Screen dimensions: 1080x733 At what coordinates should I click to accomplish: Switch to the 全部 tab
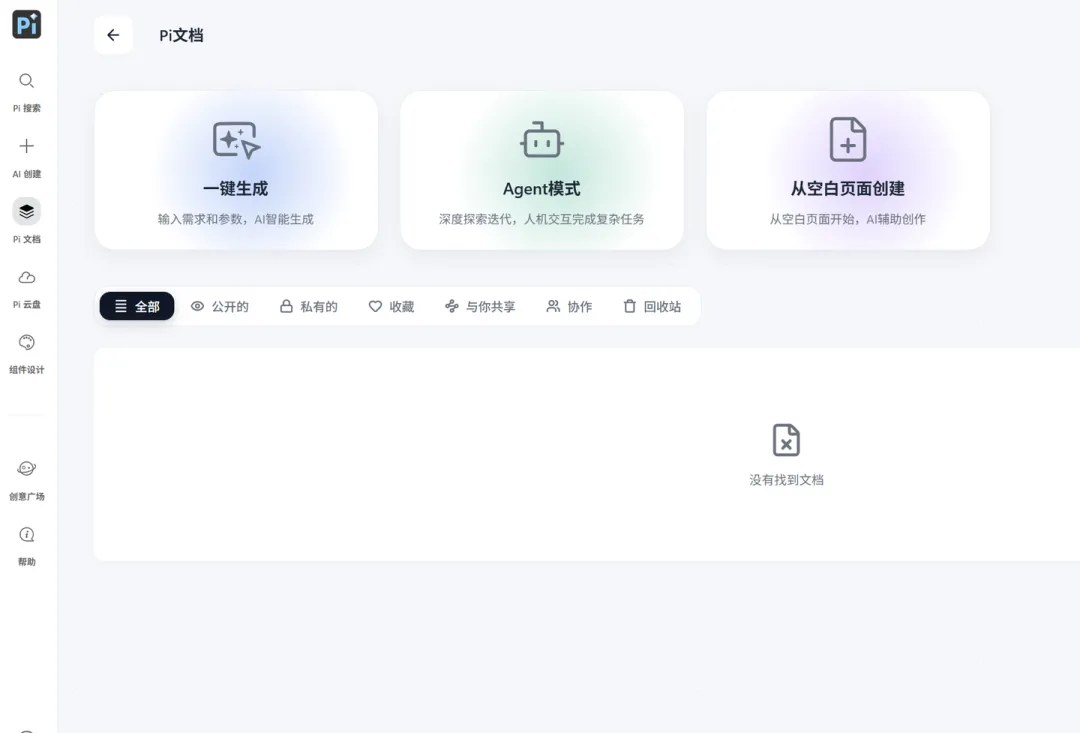point(137,306)
